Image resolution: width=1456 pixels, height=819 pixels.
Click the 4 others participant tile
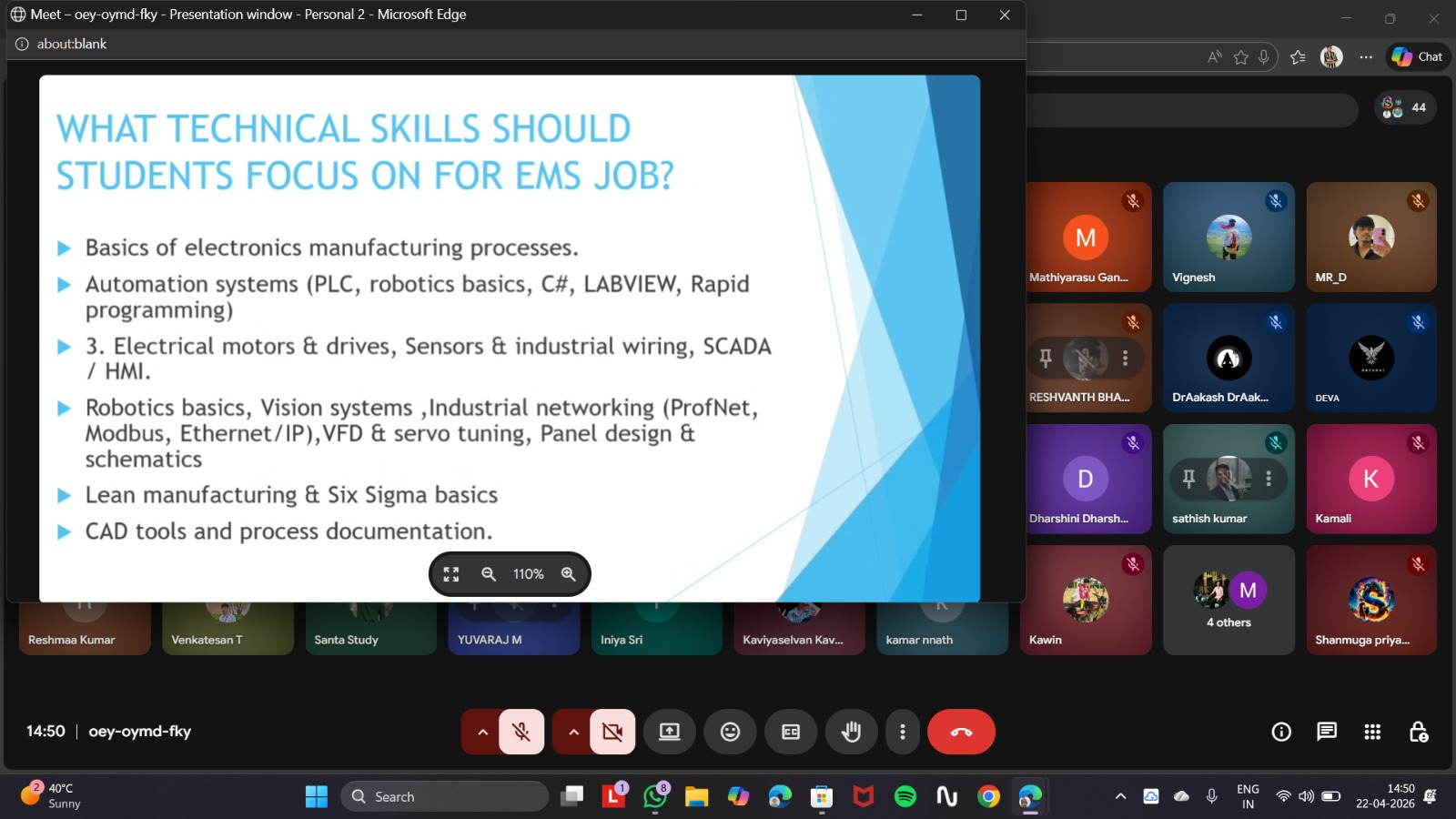click(1228, 601)
